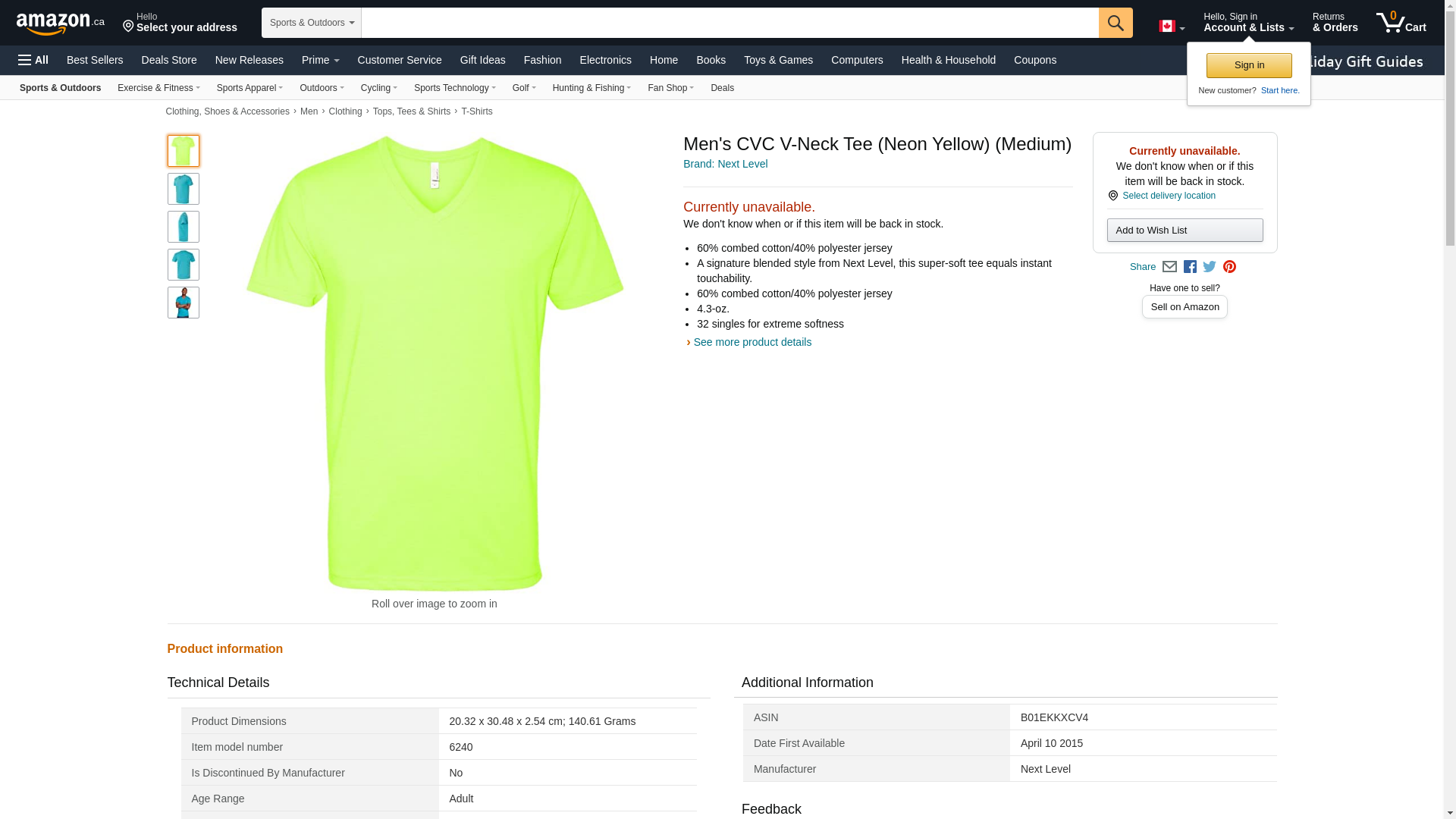Open the Deals Store nav item
This screenshot has height=819, width=1456.
tap(168, 60)
